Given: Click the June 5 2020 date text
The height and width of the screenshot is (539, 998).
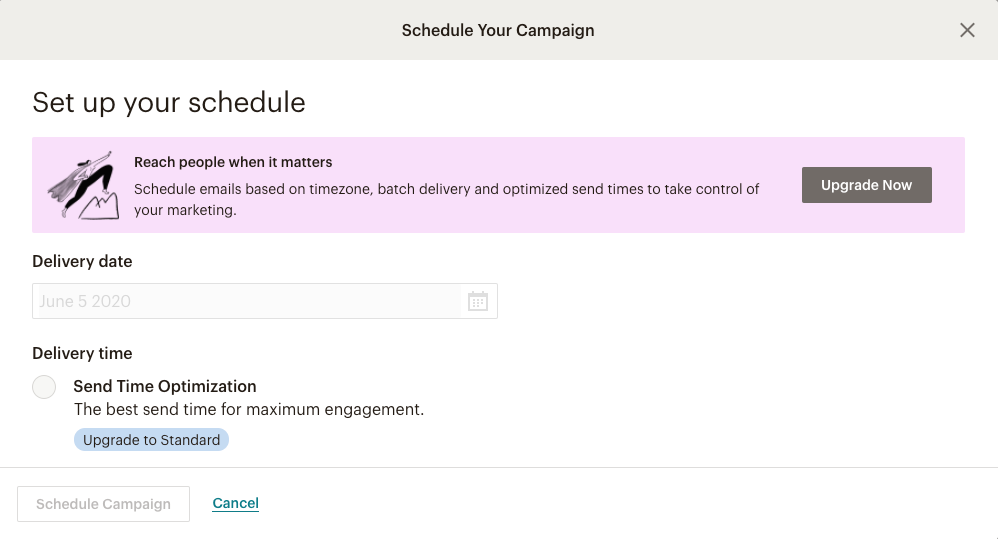Looking at the screenshot, I should pos(85,301).
